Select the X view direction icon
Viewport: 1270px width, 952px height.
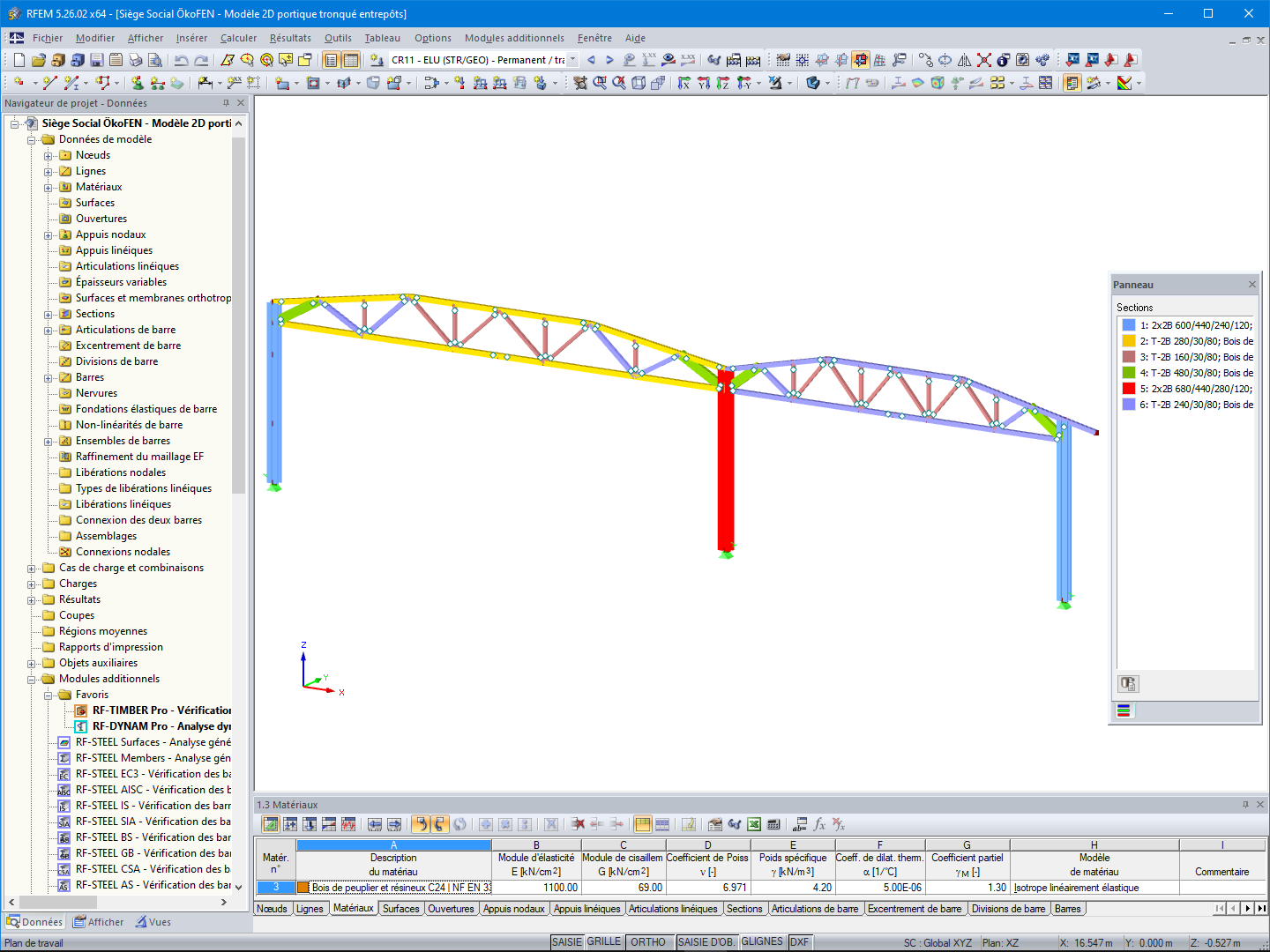[x=684, y=83]
